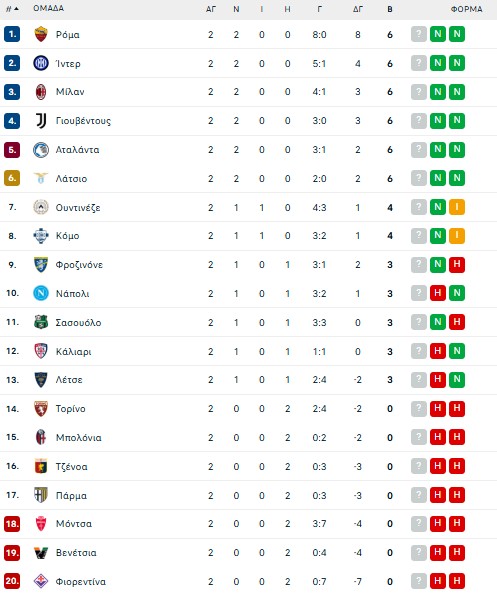Click the Γιουβέντους logo icon
This screenshot has height=593, width=497.
click(41, 121)
